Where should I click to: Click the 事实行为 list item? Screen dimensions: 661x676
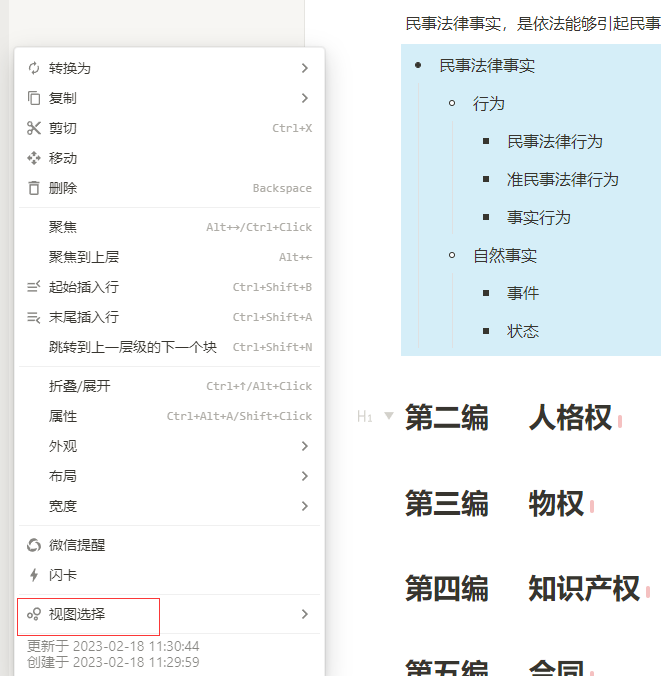tap(539, 217)
